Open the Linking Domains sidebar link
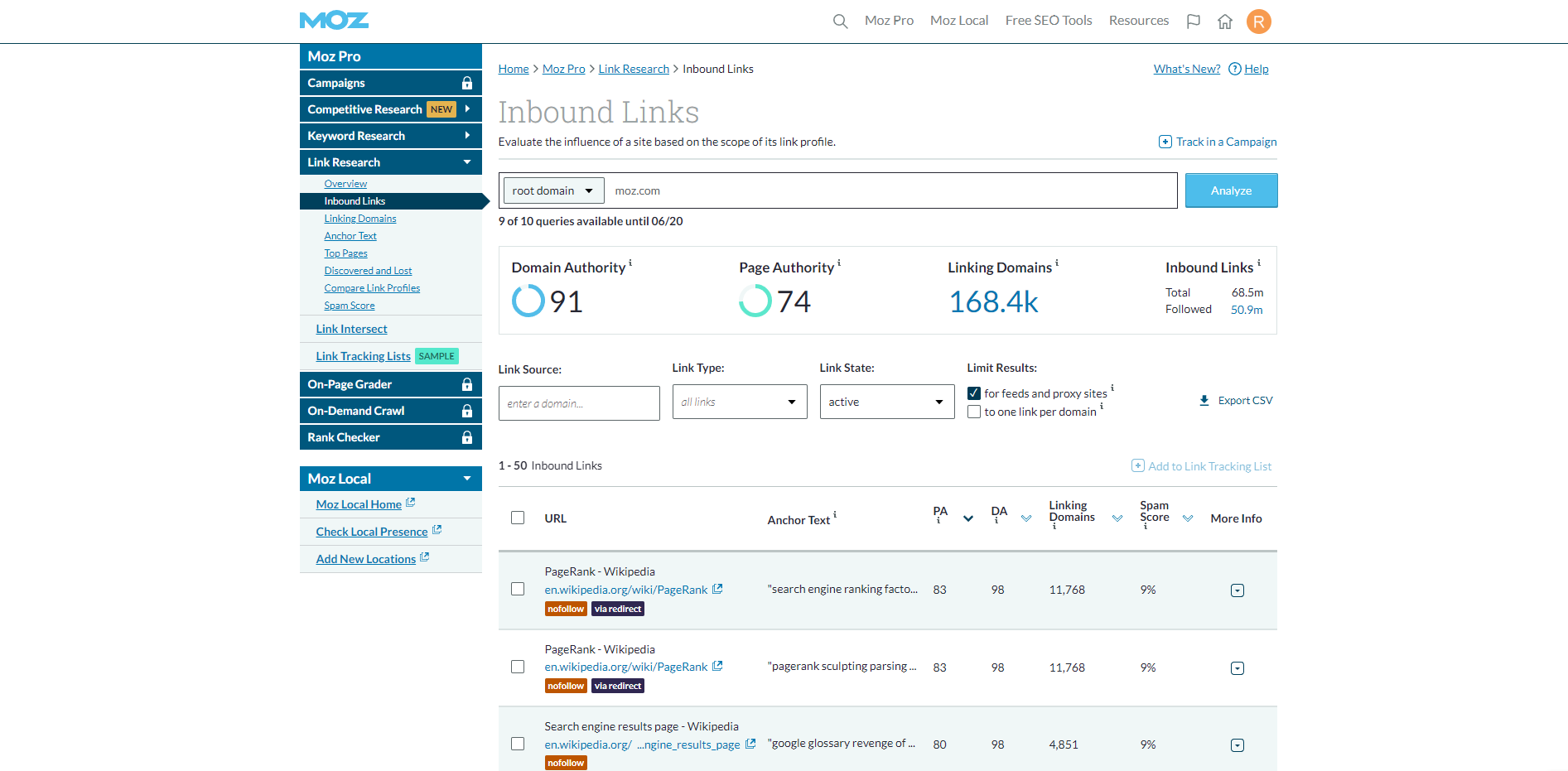1568x771 pixels. tap(360, 219)
